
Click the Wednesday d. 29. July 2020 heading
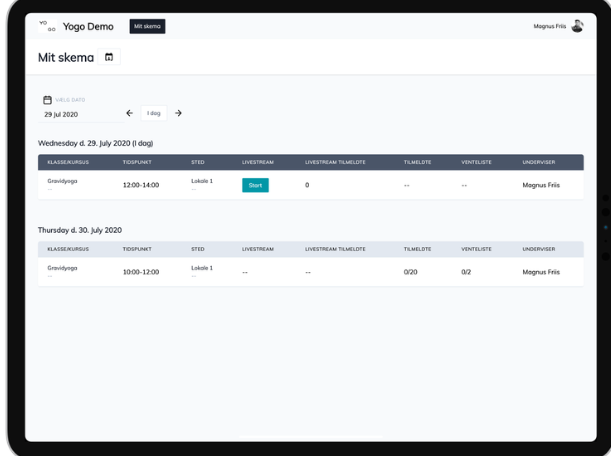95,143
